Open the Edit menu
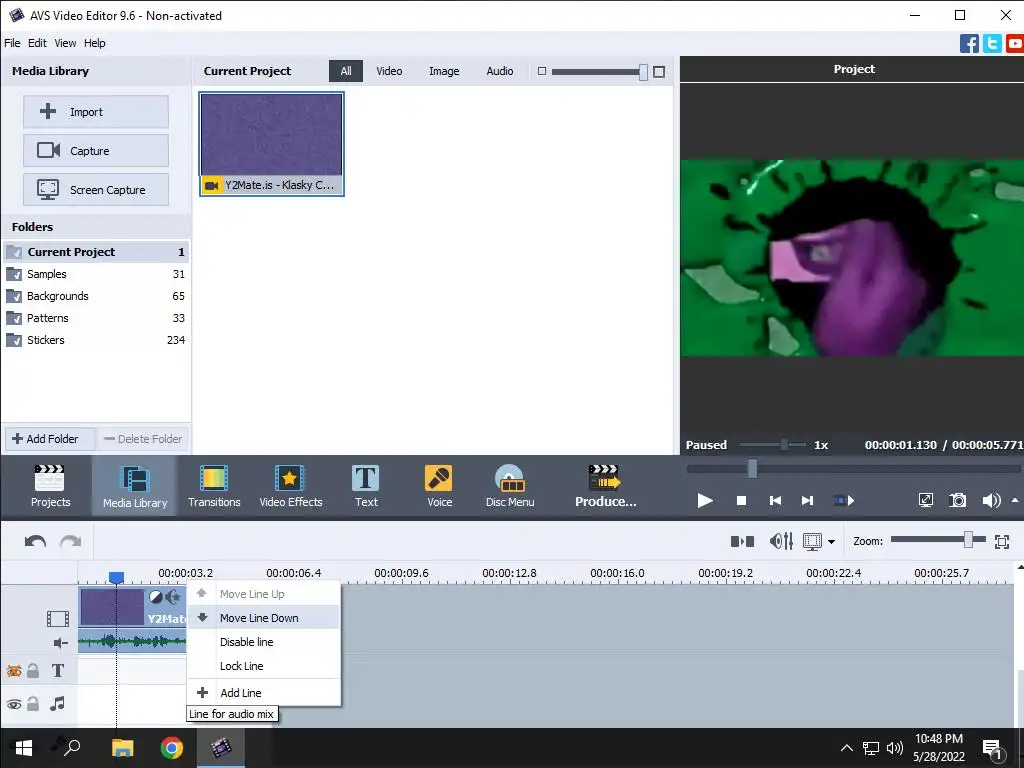 click(x=37, y=43)
